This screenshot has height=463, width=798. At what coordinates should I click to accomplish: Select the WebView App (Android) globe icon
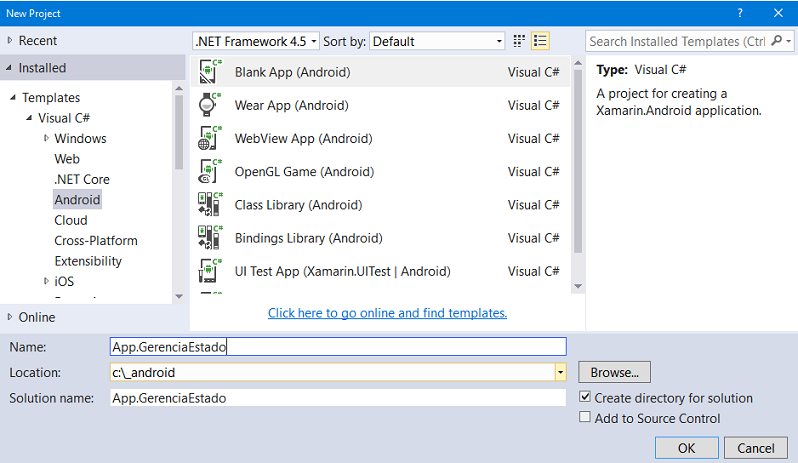(210, 138)
